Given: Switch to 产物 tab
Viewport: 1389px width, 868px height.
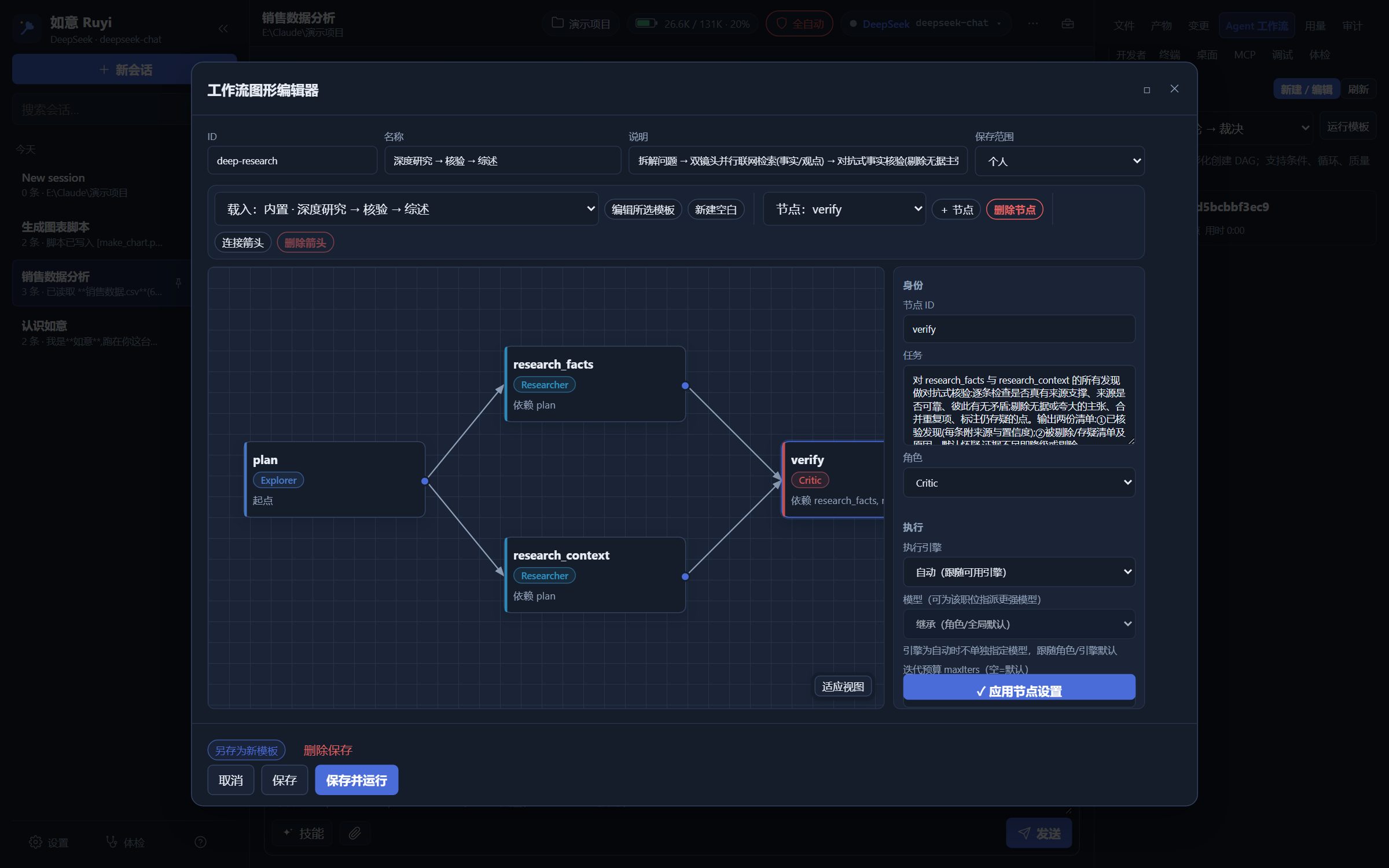Looking at the screenshot, I should 1161,25.
